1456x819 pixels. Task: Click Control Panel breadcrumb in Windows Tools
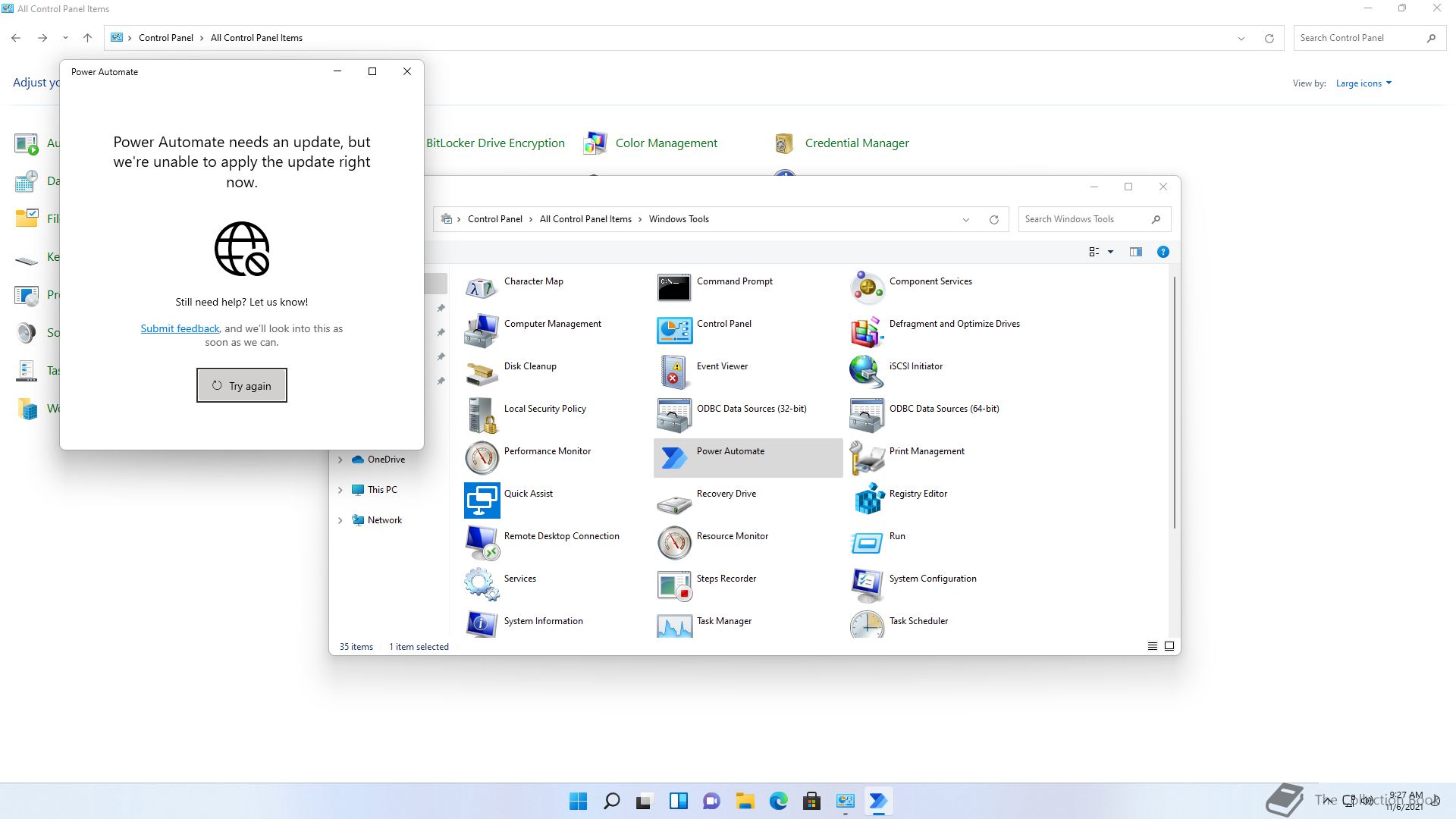[x=495, y=219]
